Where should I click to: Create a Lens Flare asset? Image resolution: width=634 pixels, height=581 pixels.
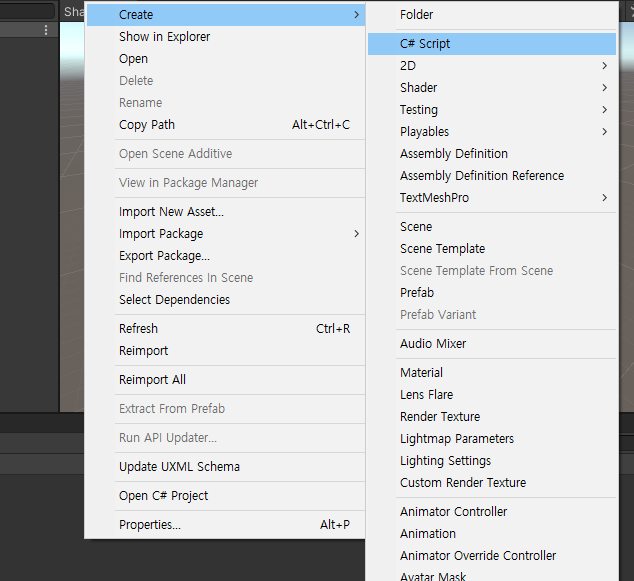492,395
